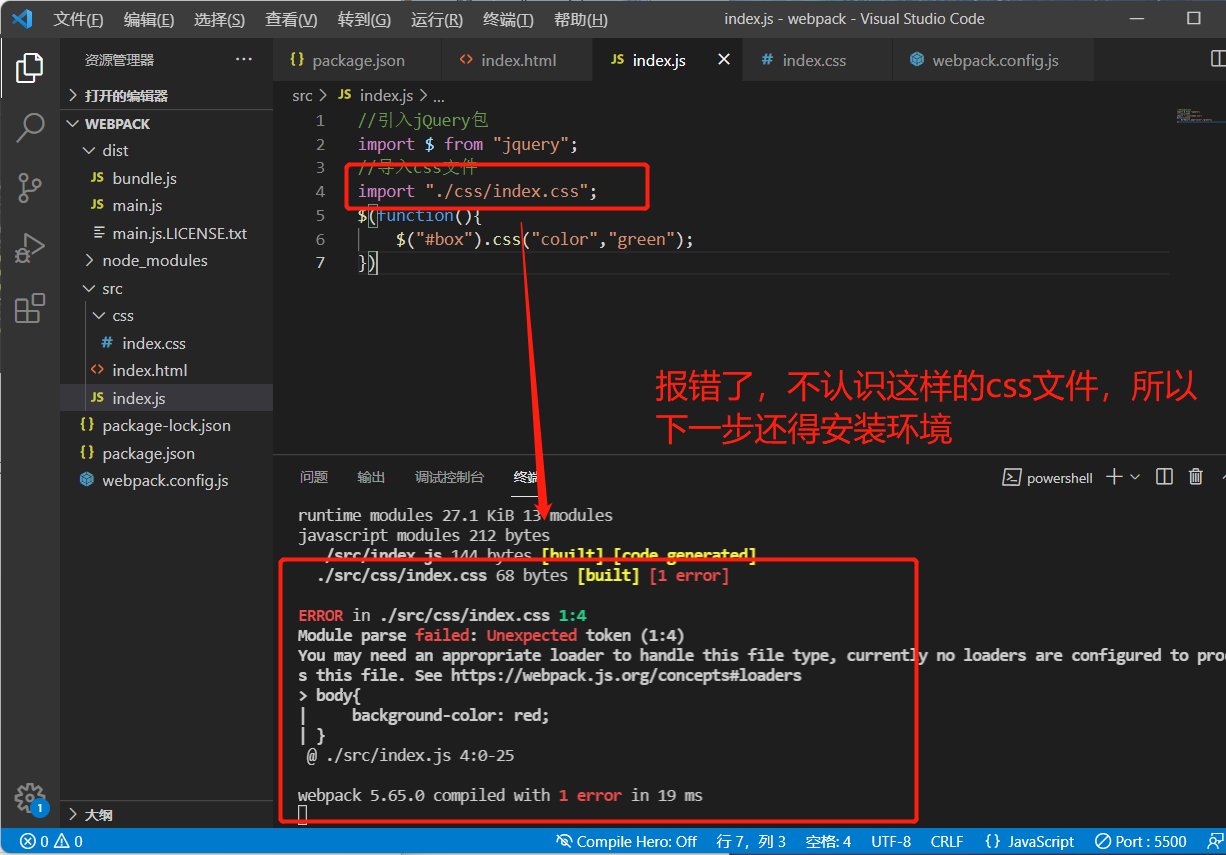Click the powershell terminal label
Viewport: 1226px width, 855px height.
point(1048,478)
